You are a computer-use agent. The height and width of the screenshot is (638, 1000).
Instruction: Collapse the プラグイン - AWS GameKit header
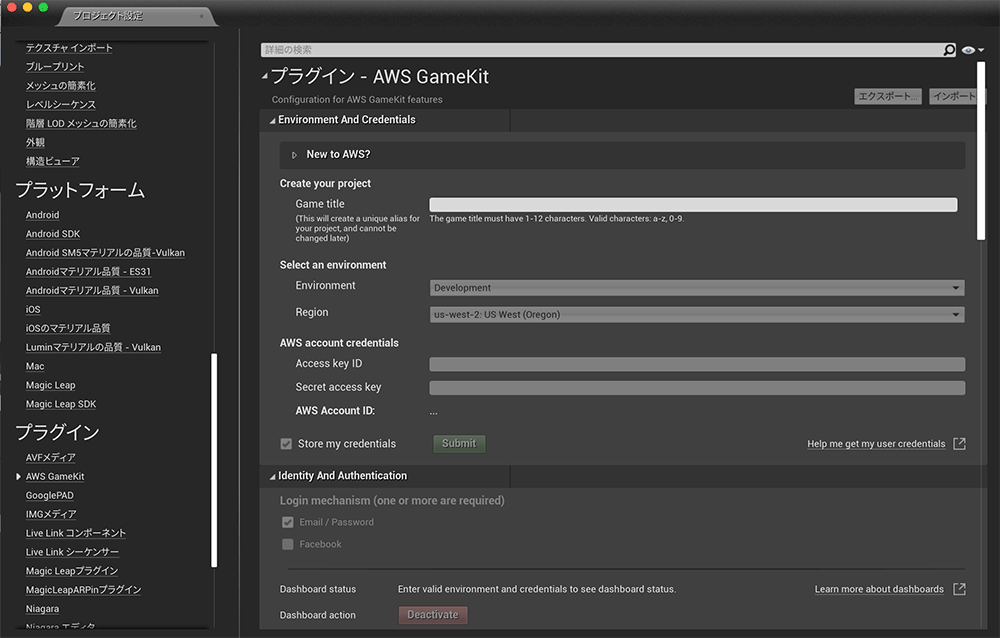point(265,76)
